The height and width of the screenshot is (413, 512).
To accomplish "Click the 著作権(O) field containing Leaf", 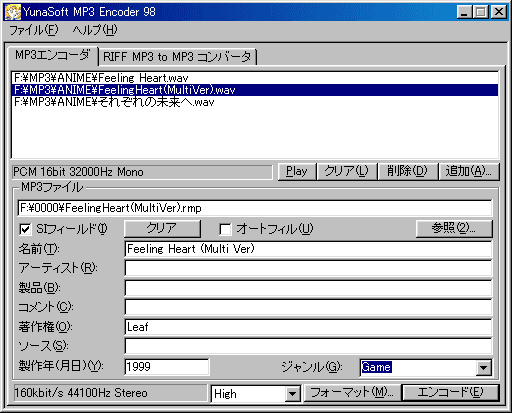I will click(308, 327).
